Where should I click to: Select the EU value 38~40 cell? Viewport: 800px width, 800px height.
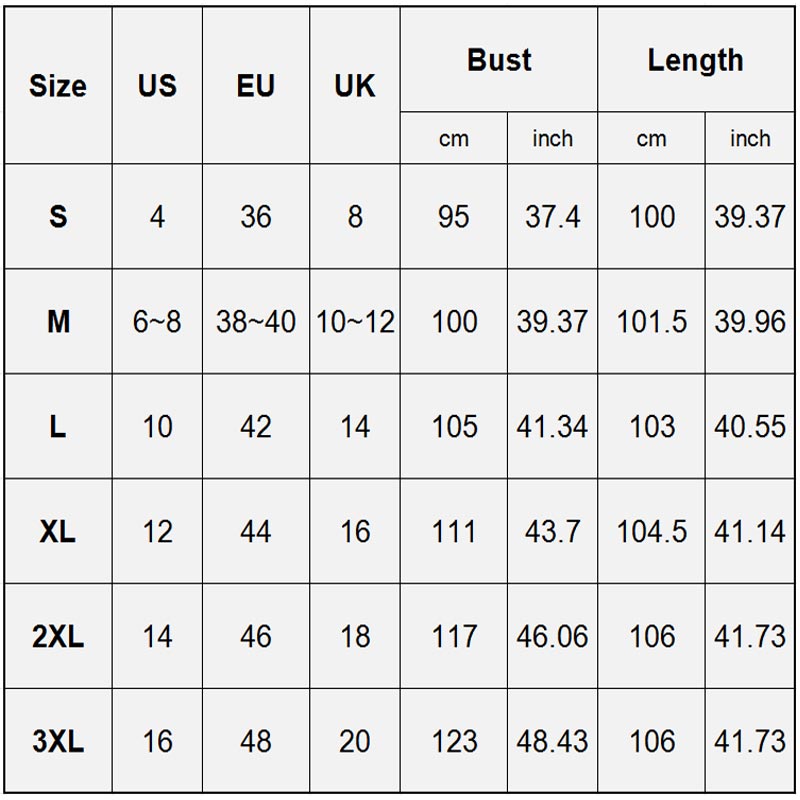coord(255,322)
